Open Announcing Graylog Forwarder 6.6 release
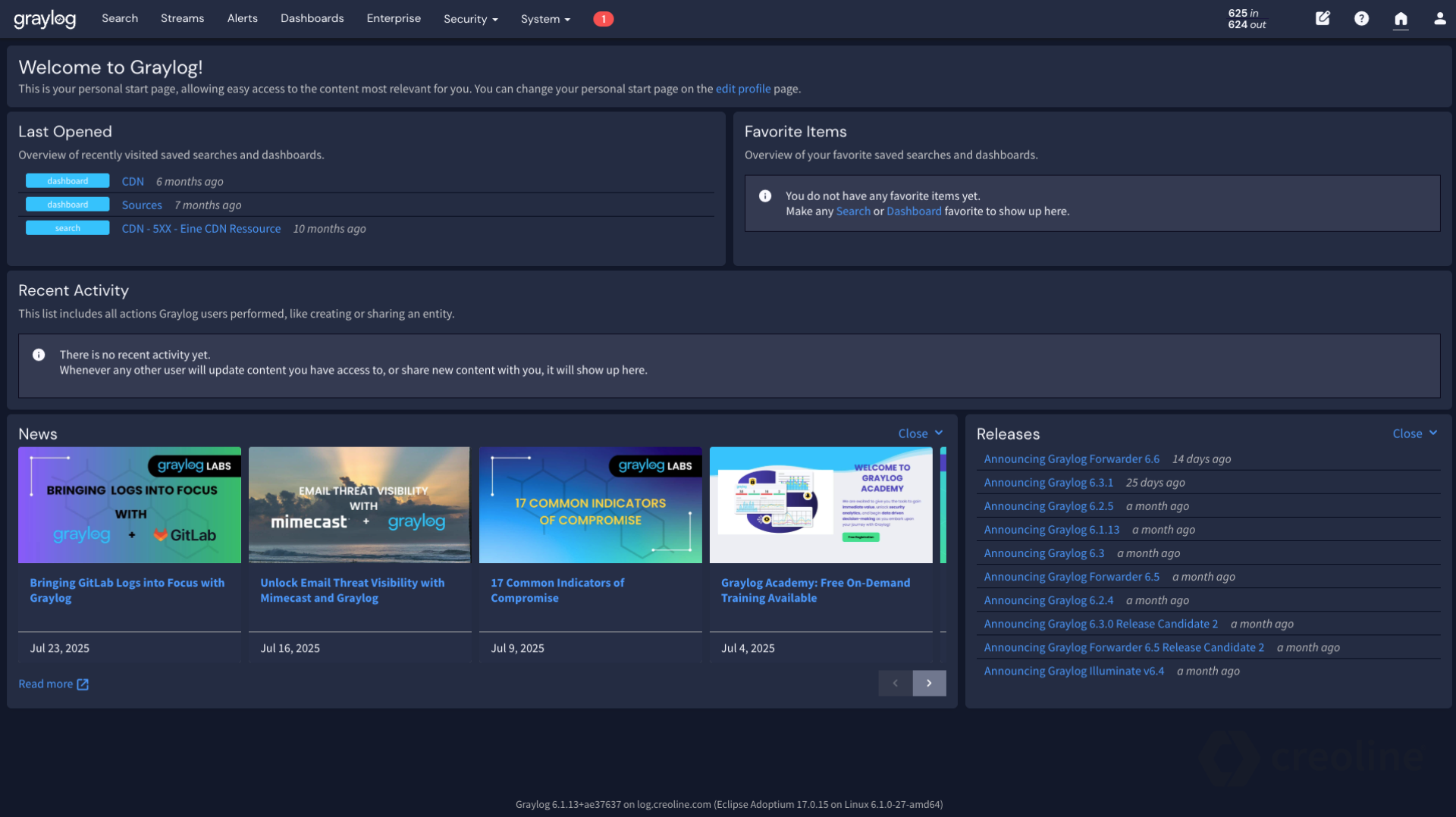 (x=1072, y=459)
